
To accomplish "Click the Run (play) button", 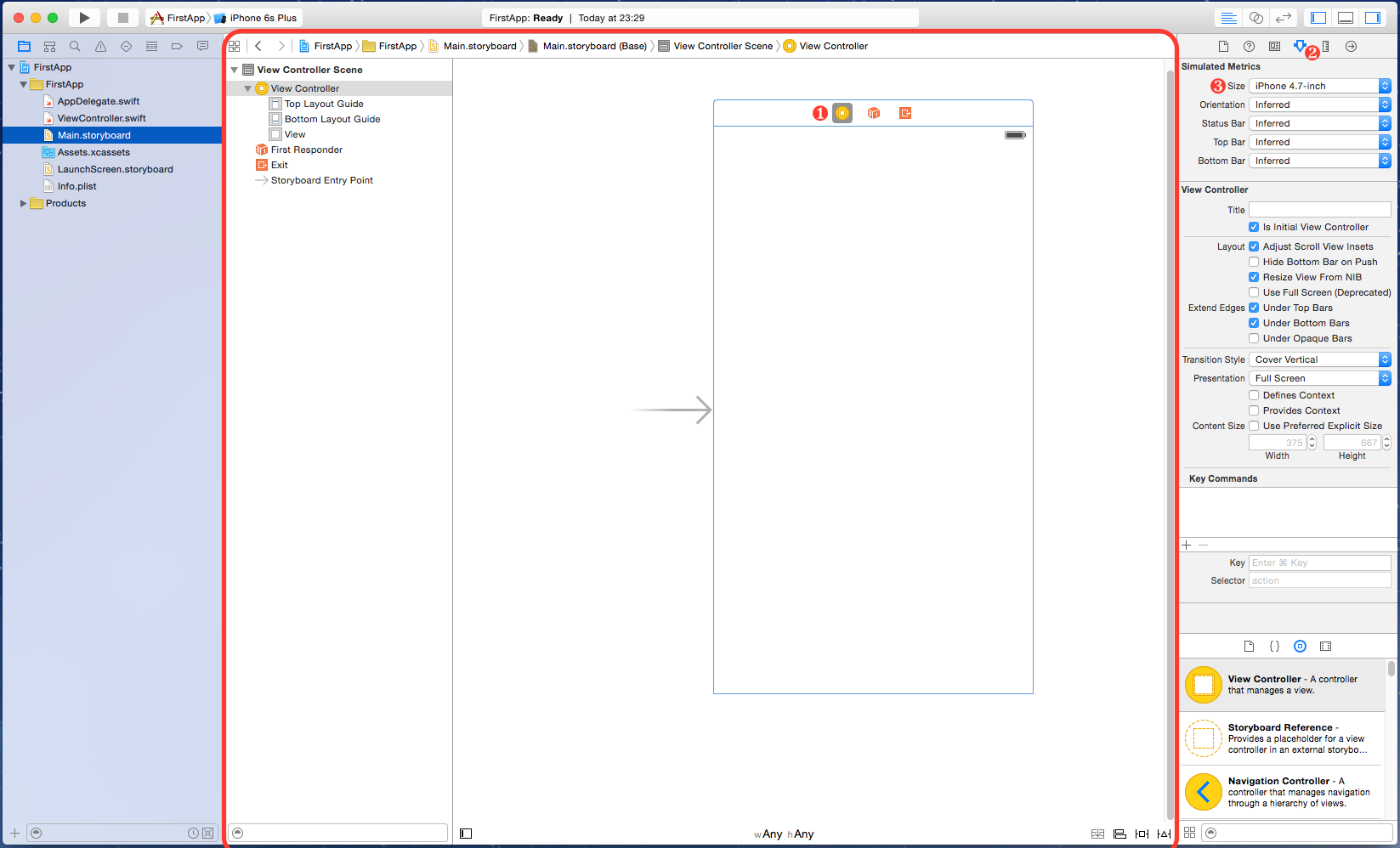I will click(84, 18).
